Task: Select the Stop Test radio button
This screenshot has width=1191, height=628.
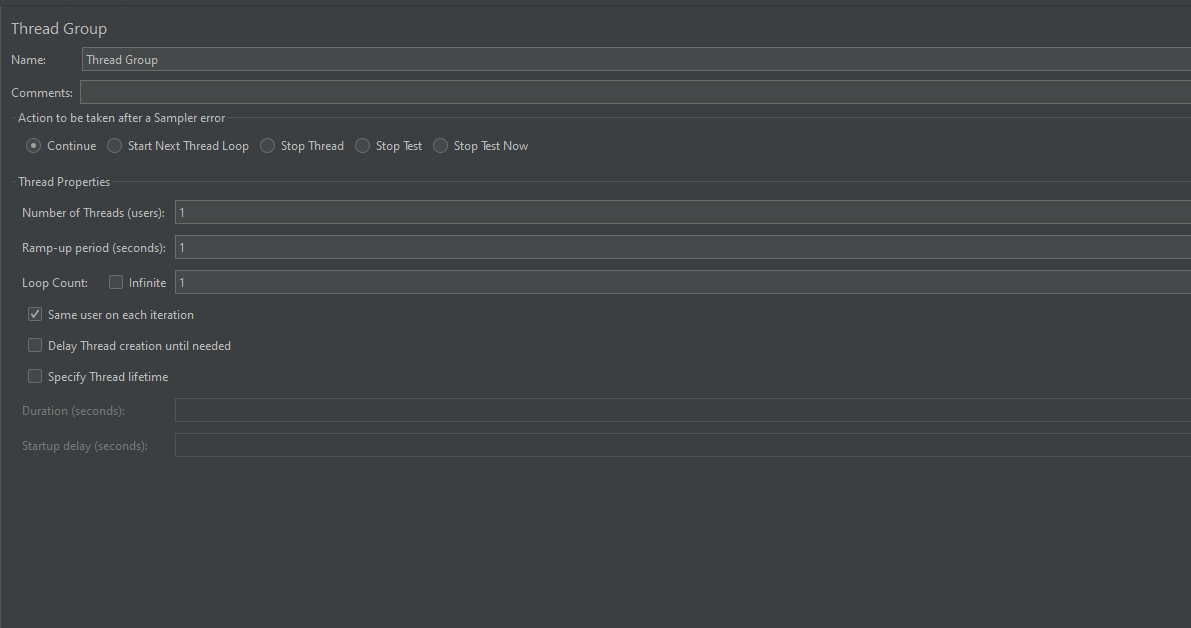Action: pos(362,145)
